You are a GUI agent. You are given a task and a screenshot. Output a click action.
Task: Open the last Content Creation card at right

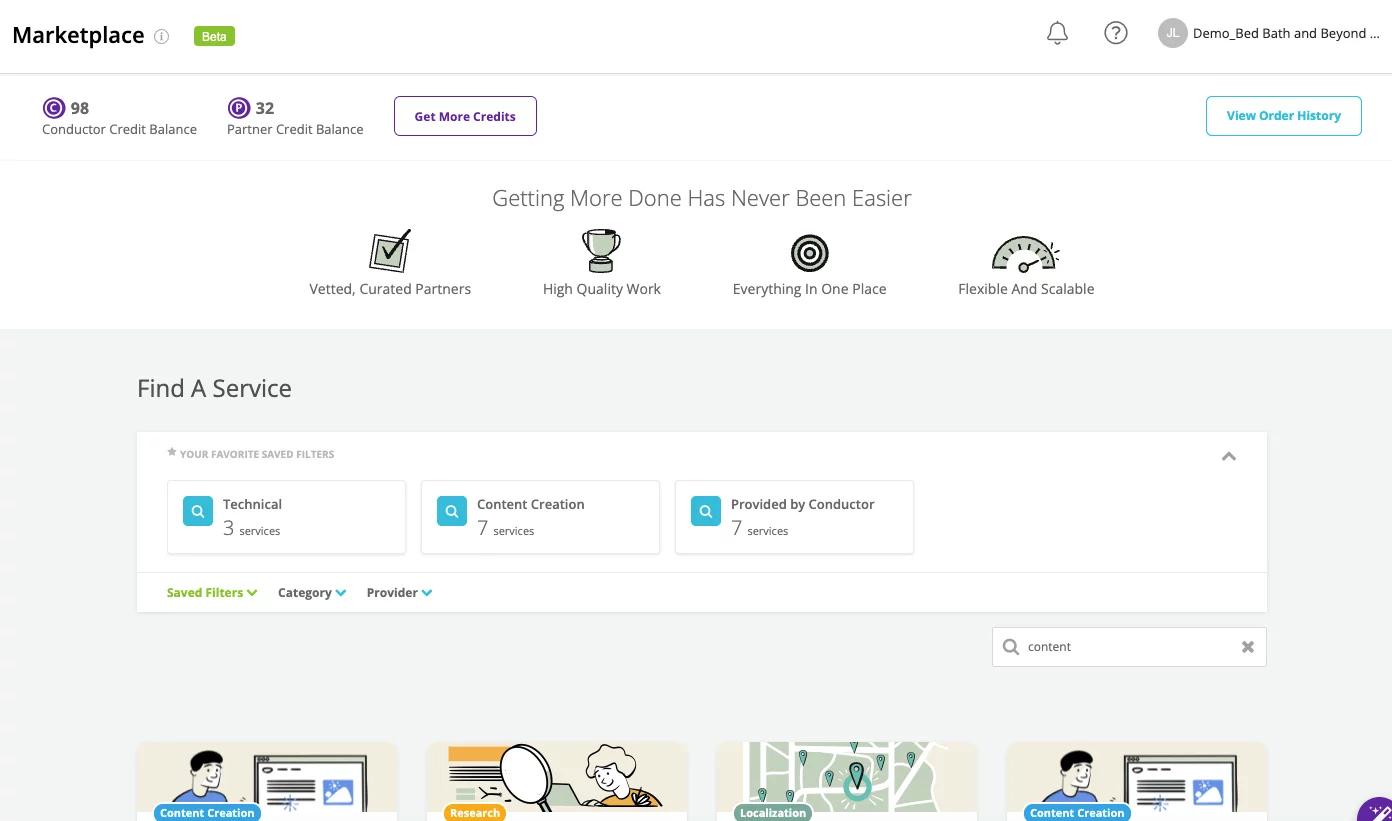pyautogui.click(x=1137, y=781)
